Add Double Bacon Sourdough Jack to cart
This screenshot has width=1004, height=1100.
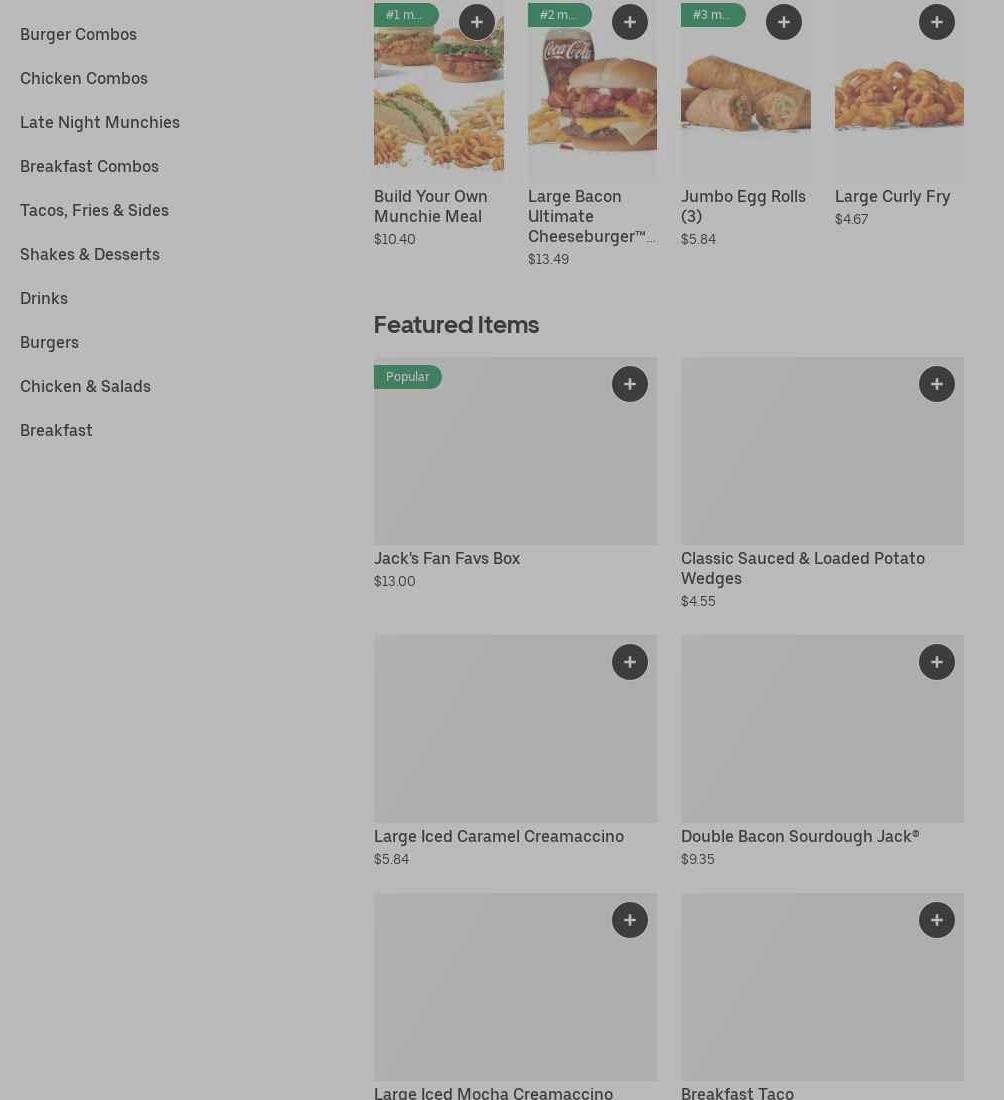936,662
